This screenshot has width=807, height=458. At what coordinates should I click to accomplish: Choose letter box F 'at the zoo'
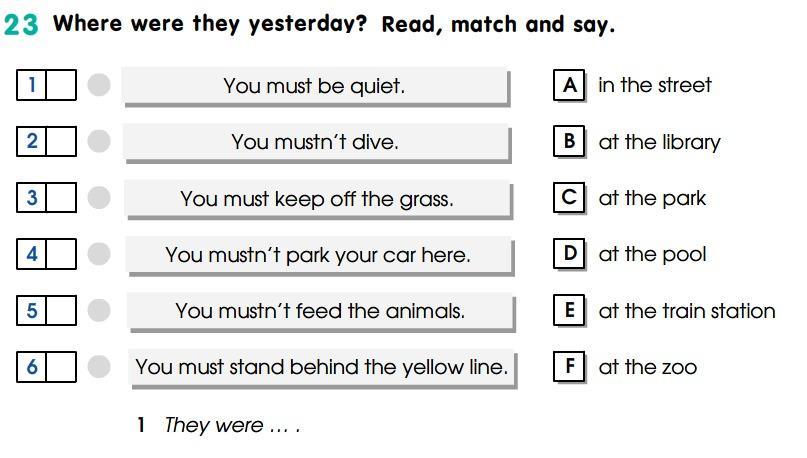(569, 367)
